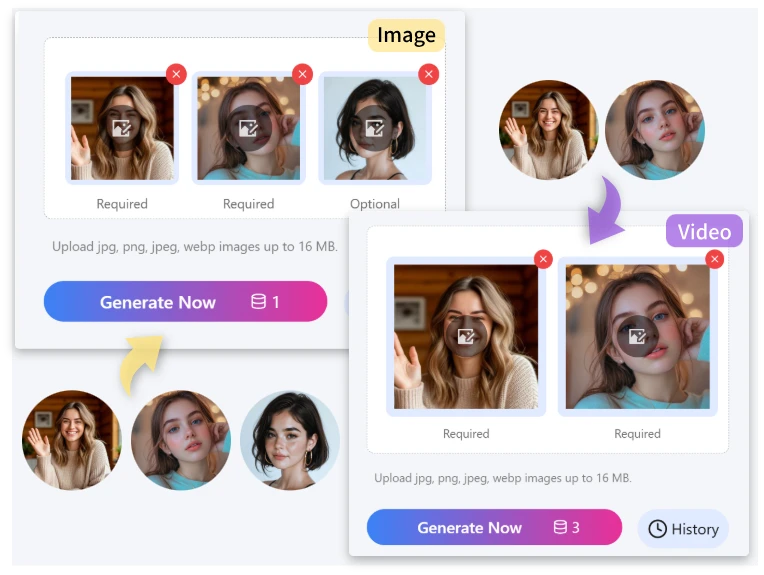Click Generate Now costing 1 credit
Screen dimensions: 764x575
(x=185, y=302)
